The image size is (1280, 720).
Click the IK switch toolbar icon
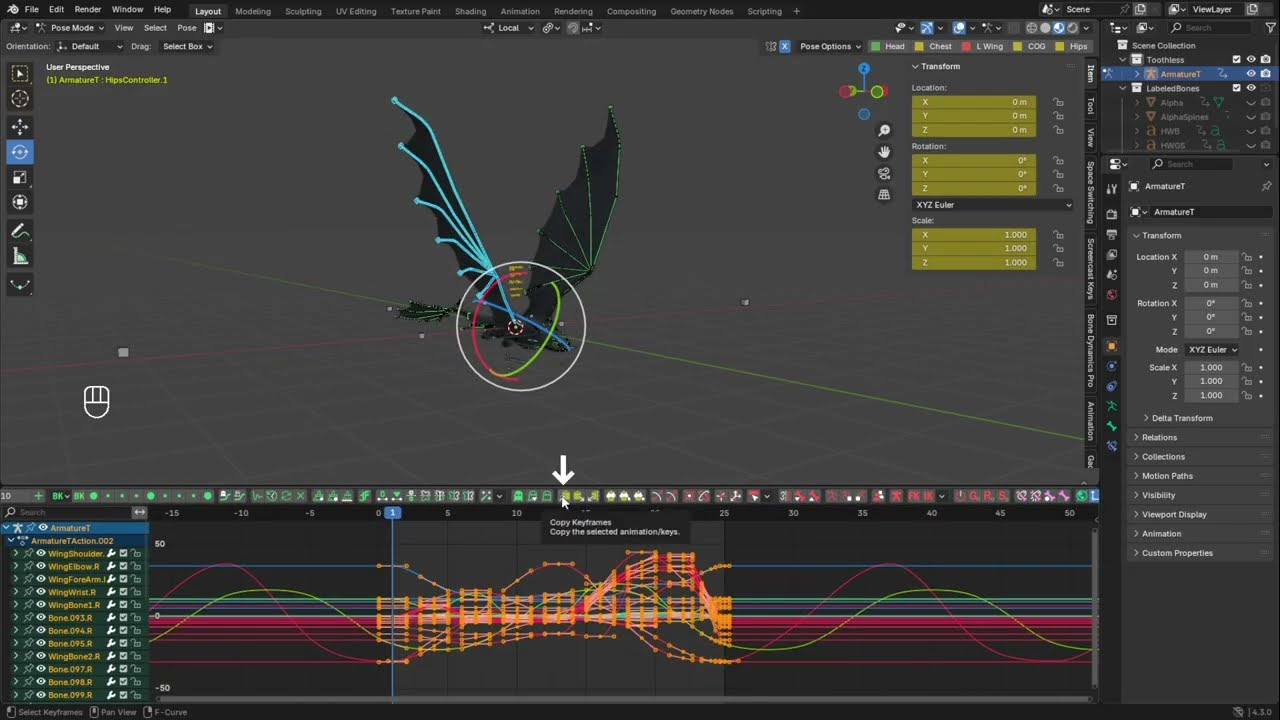(928, 496)
